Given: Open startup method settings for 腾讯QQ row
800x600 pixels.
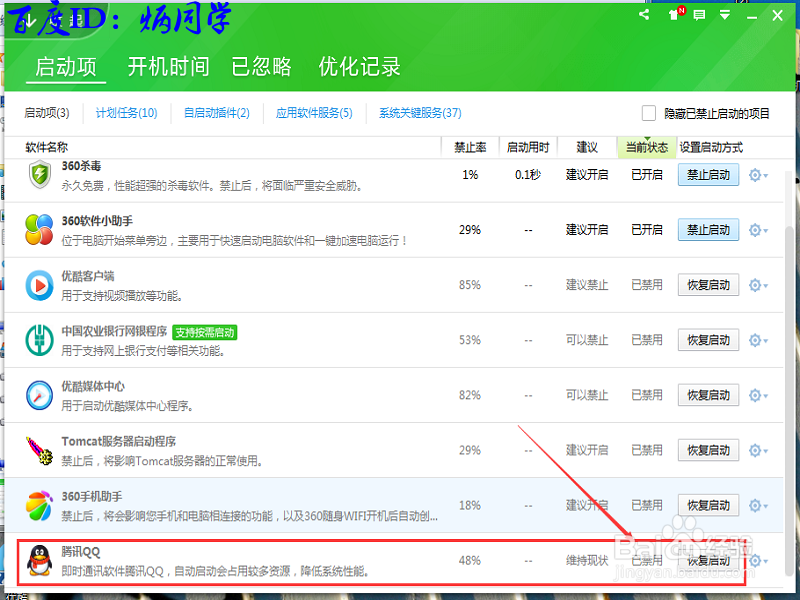Looking at the screenshot, I should 755,562.
